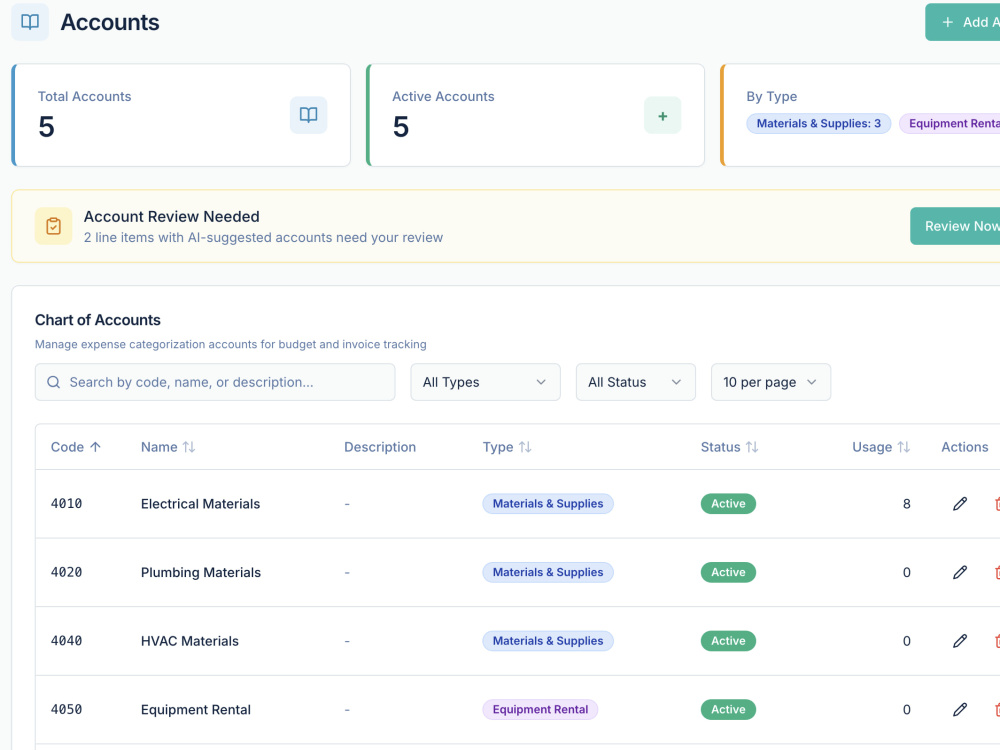The width and height of the screenshot is (1000, 750).
Task: Delete the Equipment Rental account trash icon
Action: (x=997, y=709)
